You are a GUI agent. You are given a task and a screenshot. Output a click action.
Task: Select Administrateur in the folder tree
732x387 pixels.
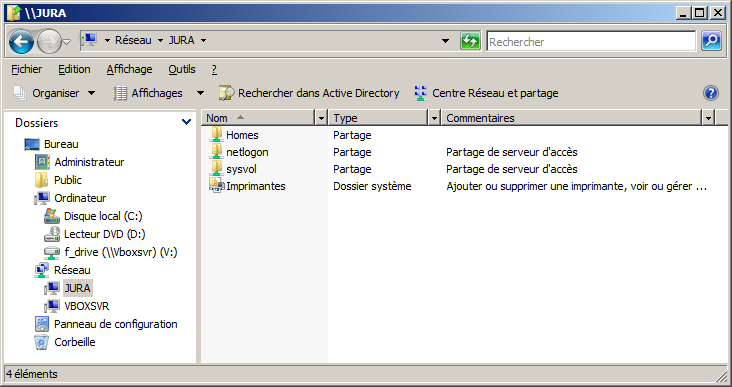89,162
